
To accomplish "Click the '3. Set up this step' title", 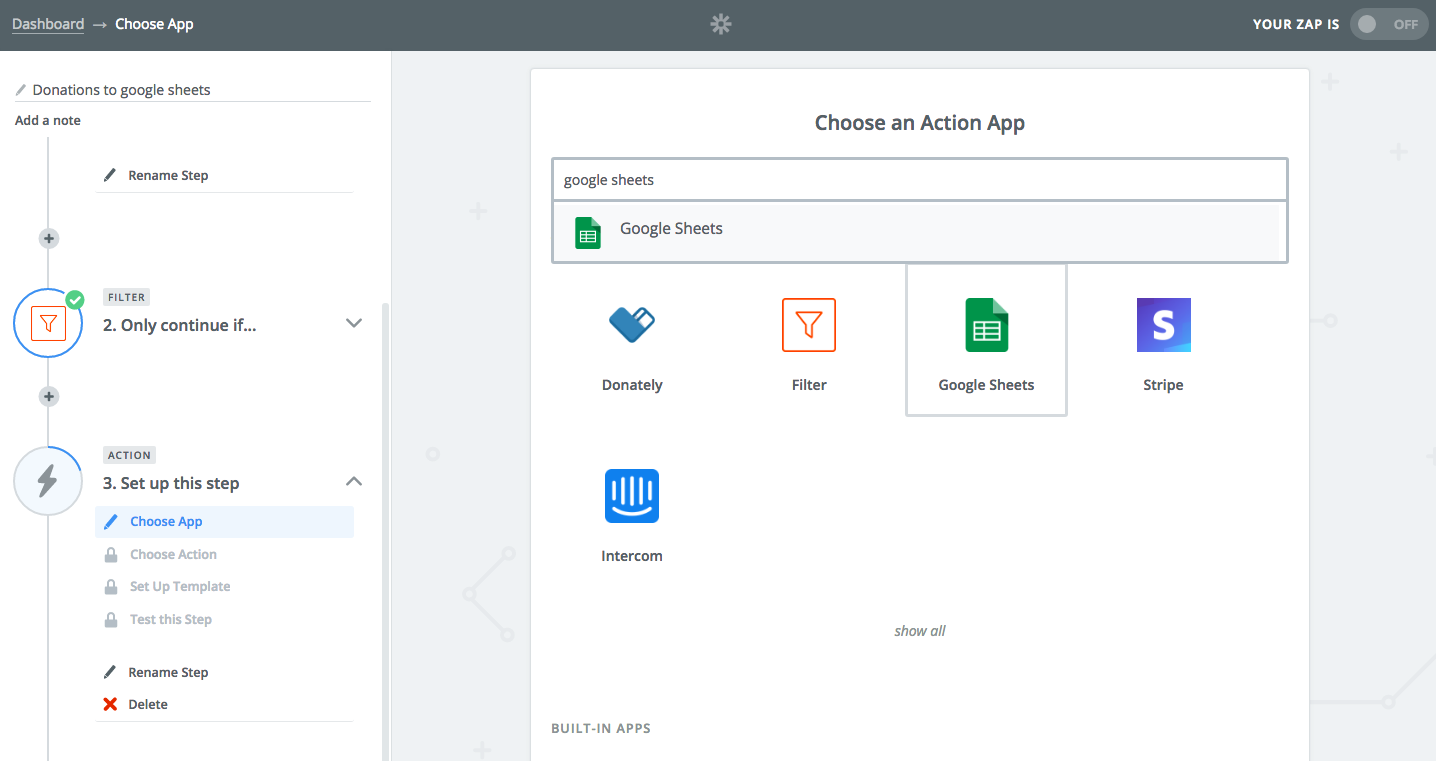I will (171, 483).
